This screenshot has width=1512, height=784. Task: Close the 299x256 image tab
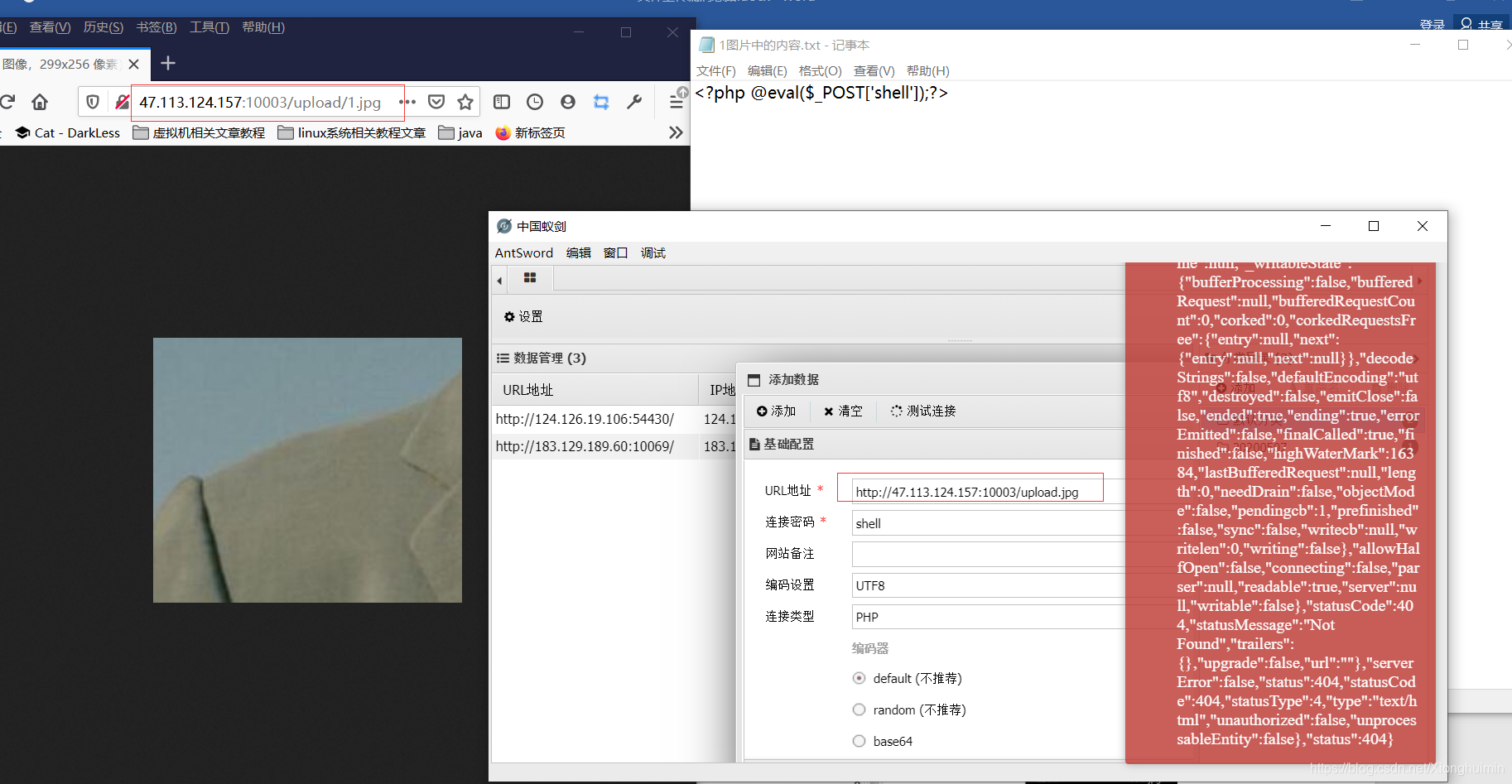(133, 64)
